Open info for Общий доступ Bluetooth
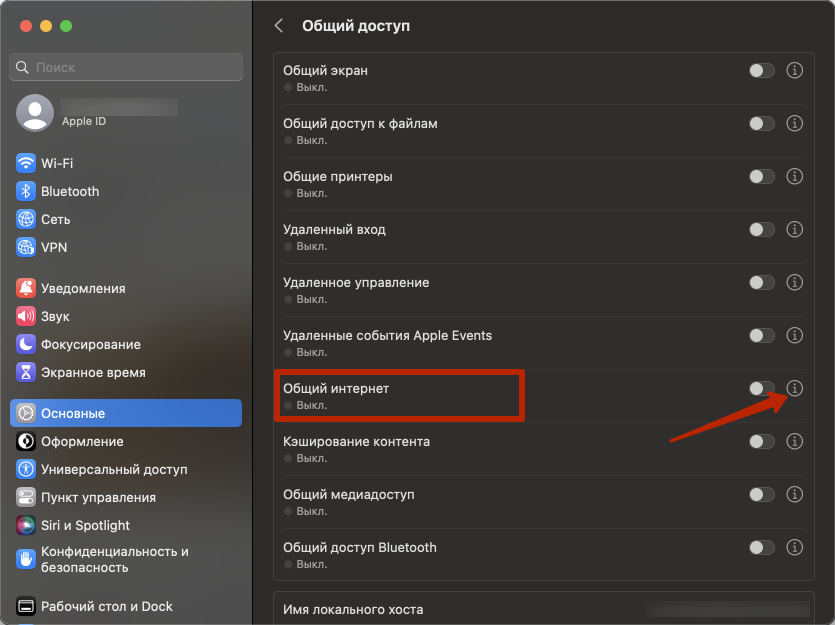Viewport: 835px width, 625px height. coord(795,547)
